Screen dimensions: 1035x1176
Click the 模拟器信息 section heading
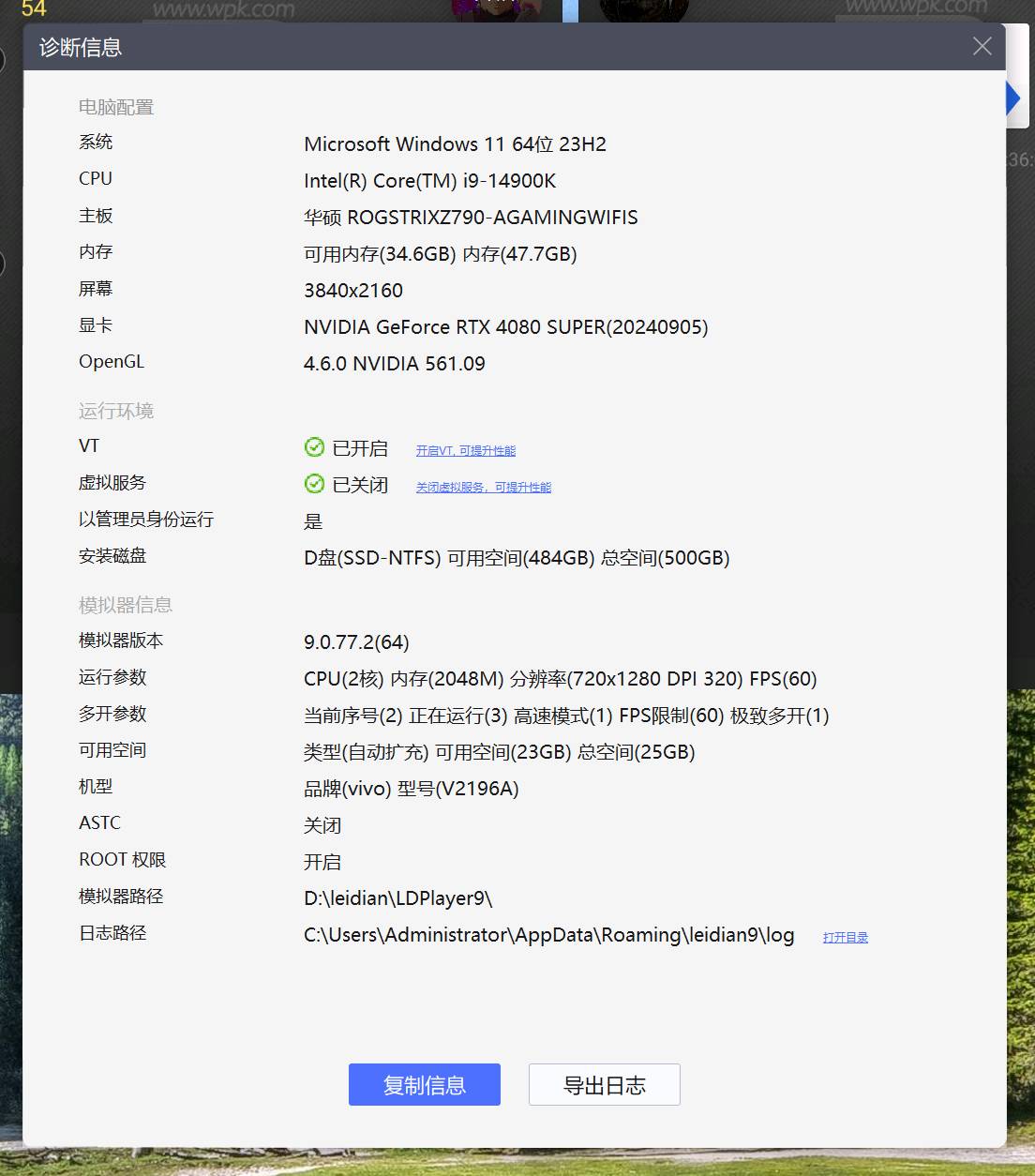click(x=125, y=605)
